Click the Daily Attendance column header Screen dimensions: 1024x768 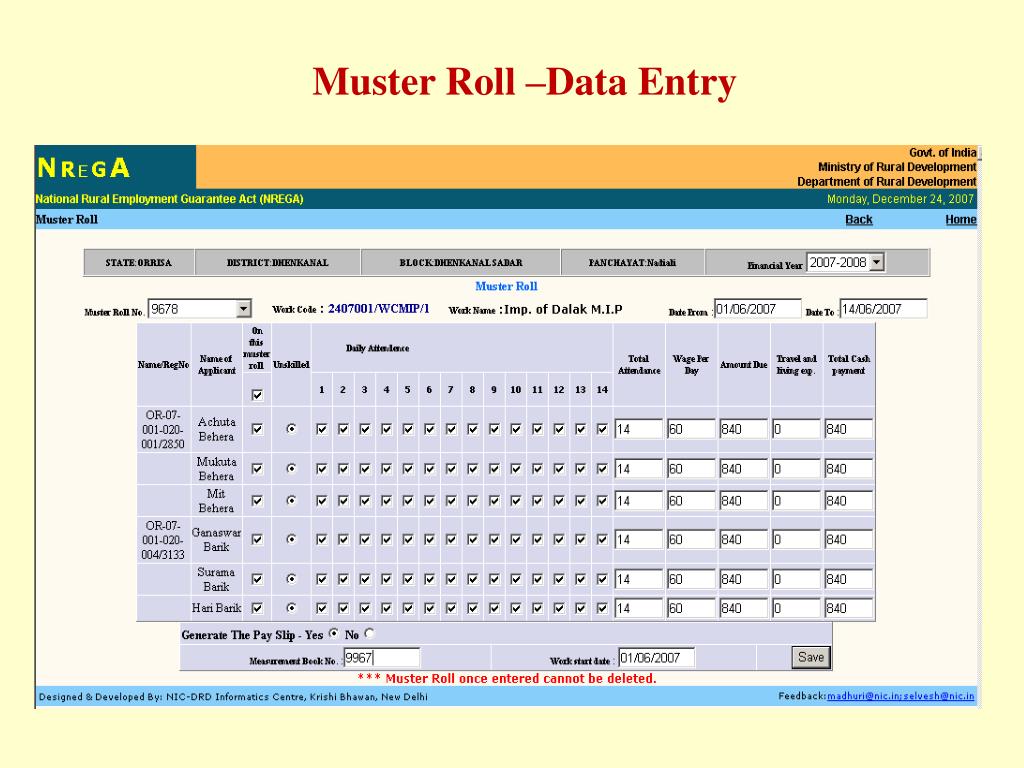pos(377,348)
